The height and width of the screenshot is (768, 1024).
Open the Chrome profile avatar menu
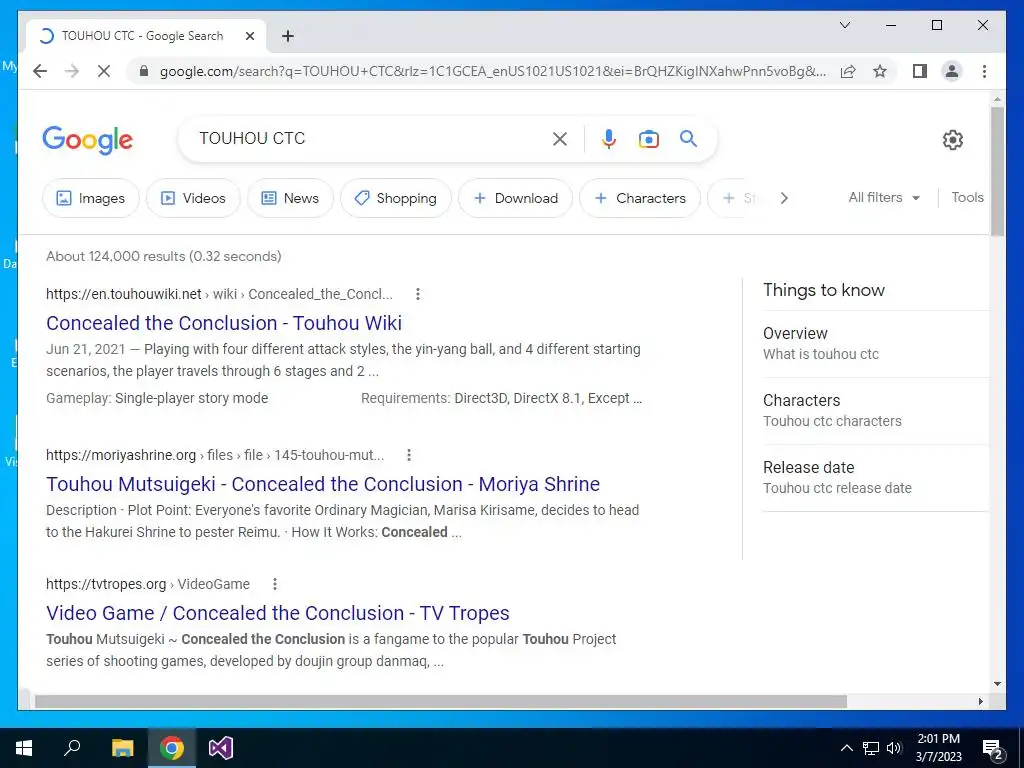tap(952, 71)
